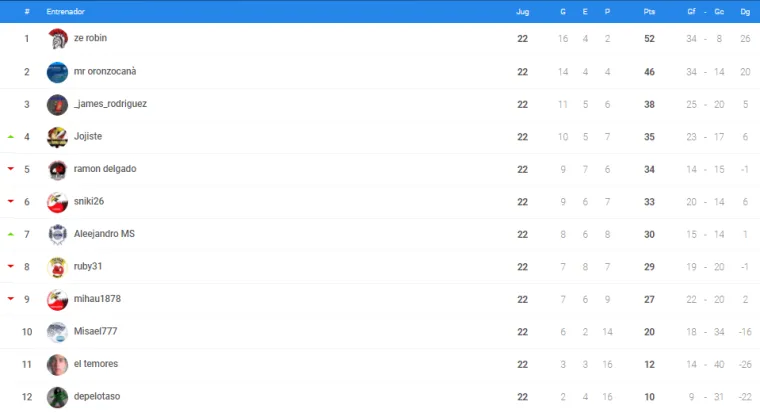Click green up arrow next to Jojiste

tap(11, 137)
